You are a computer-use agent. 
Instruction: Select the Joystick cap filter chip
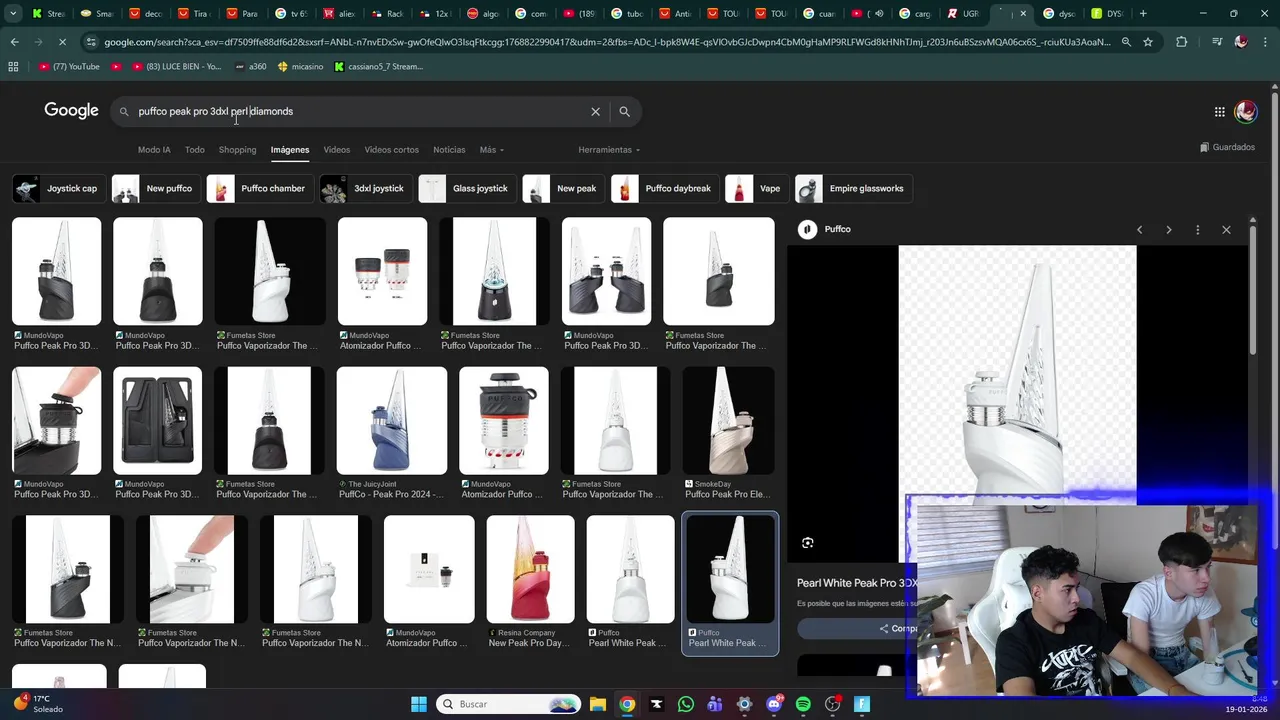pyautogui.click(x=59, y=188)
